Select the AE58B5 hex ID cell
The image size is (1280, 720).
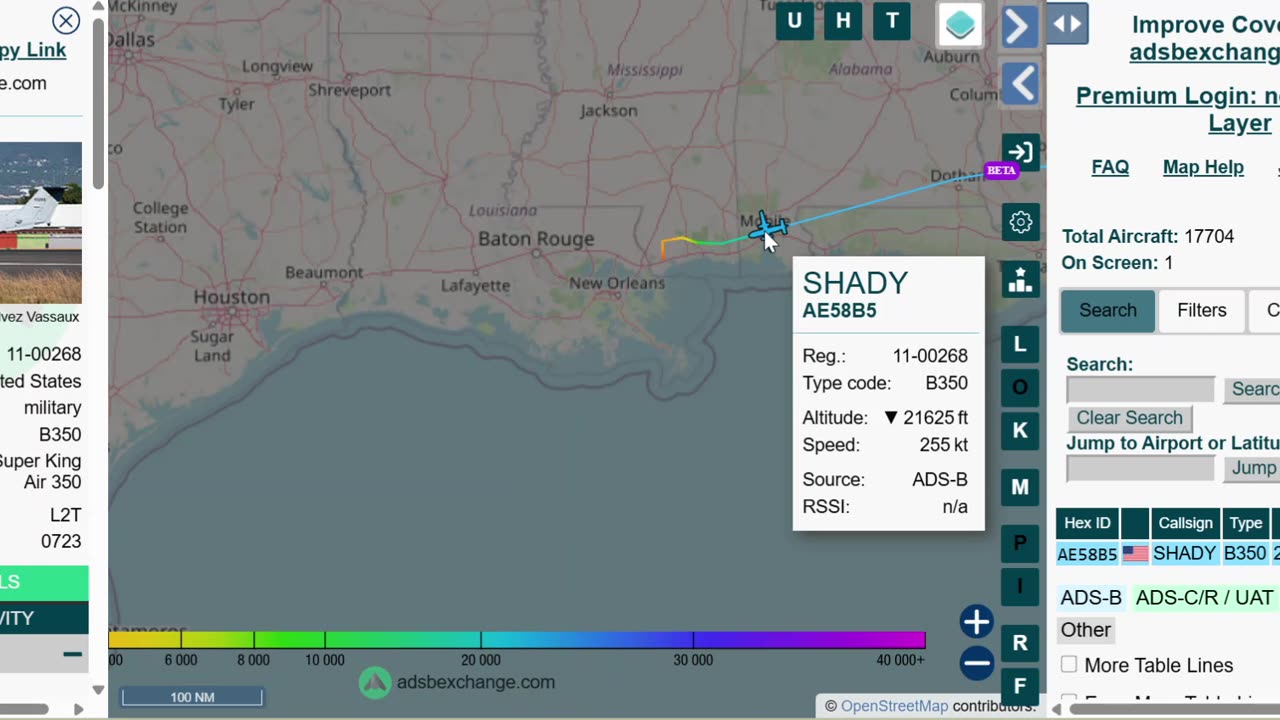pyautogui.click(x=1087, y=554)
